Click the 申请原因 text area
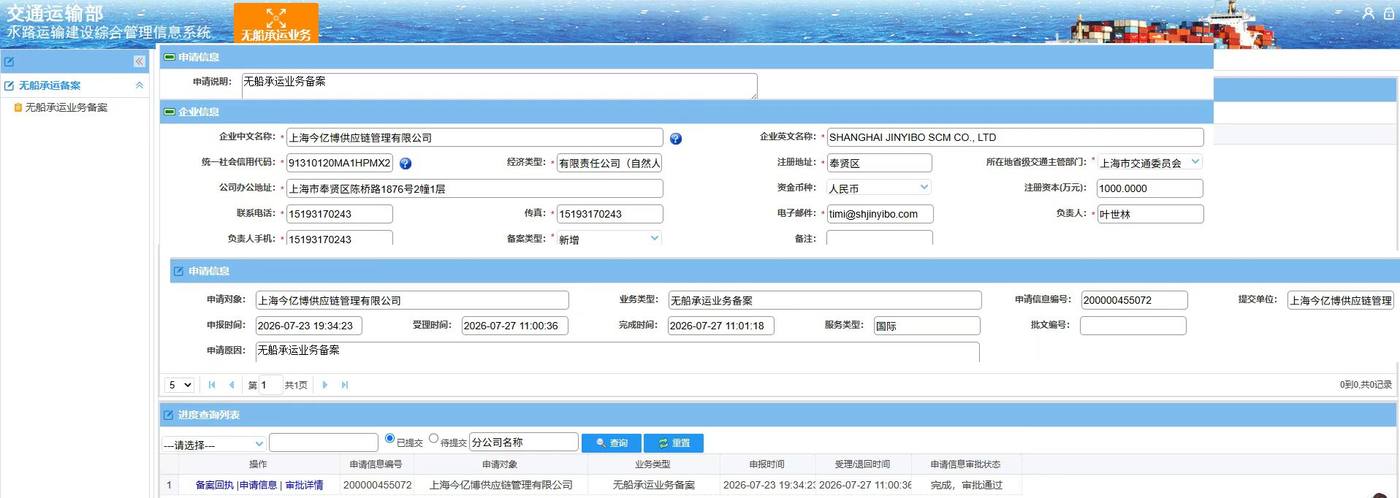1400x498 pixels. (x=617, y=352)
